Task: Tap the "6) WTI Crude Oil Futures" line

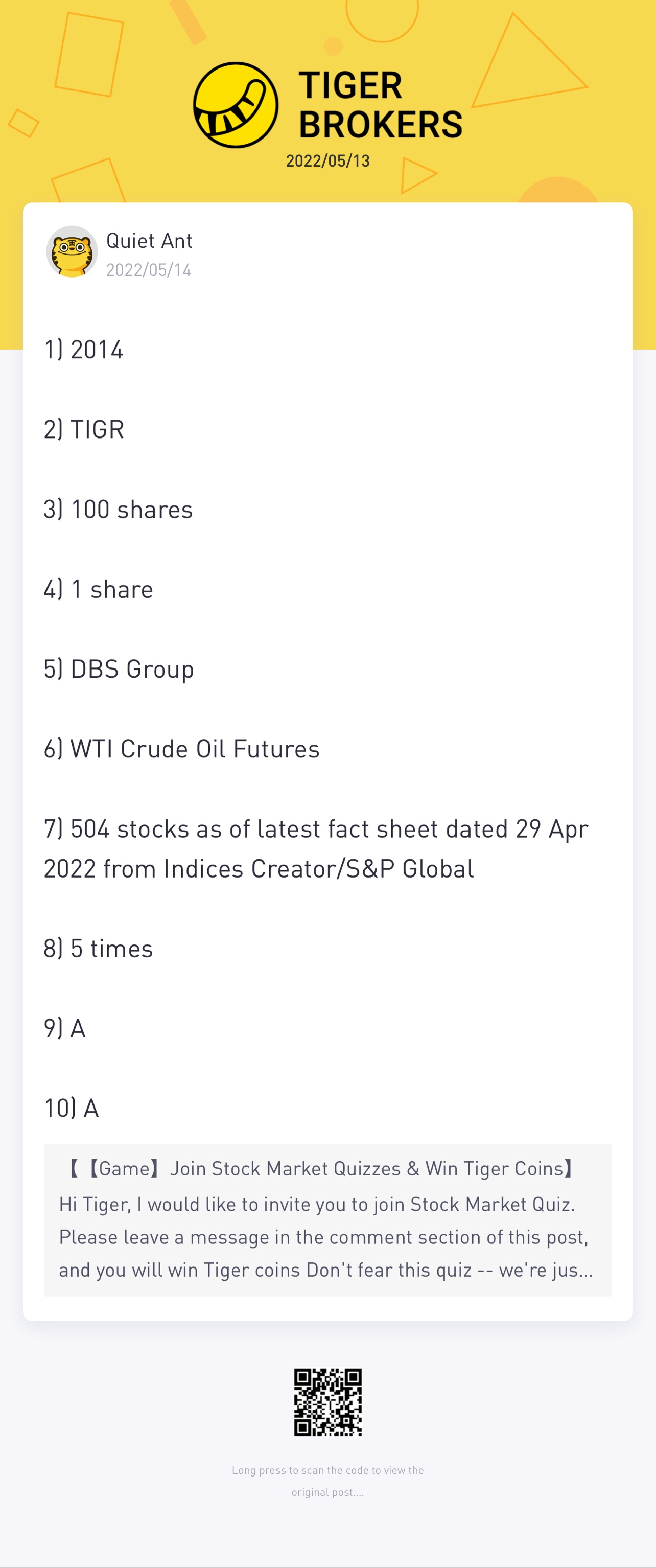Action: click(x=181, y=749)
